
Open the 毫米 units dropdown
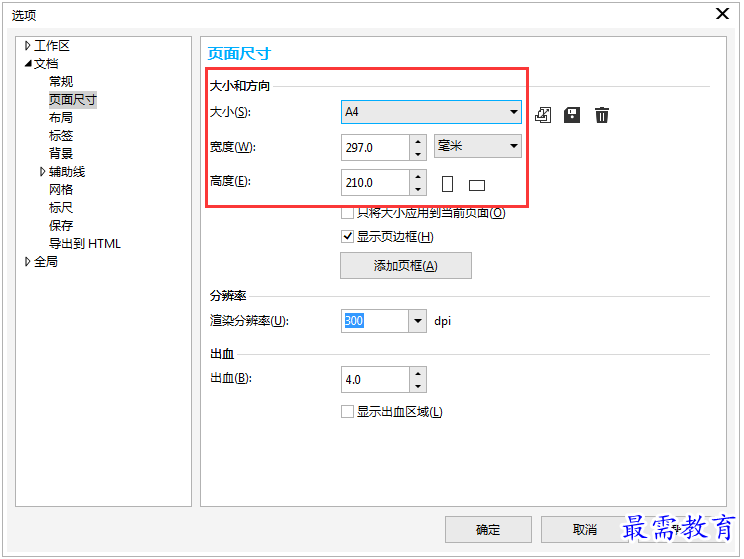[477, 146]
